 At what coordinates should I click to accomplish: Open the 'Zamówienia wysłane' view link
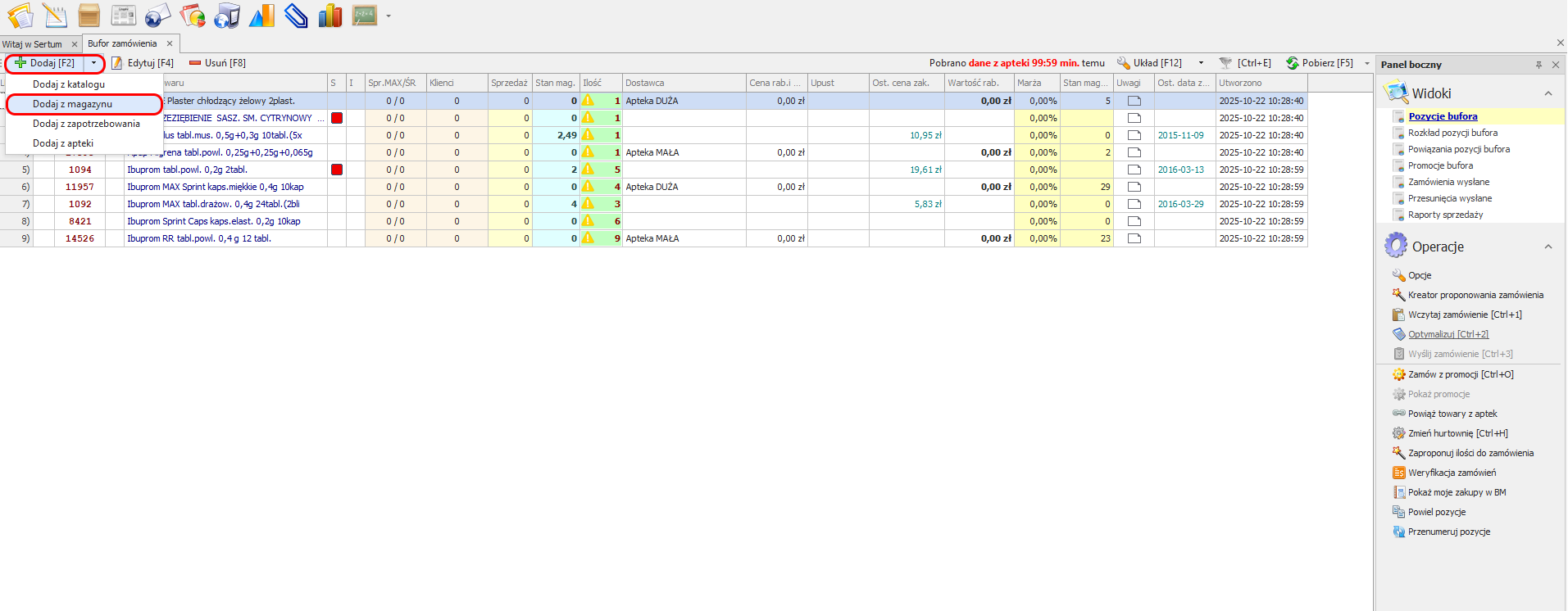click(x=1448, y=182)
